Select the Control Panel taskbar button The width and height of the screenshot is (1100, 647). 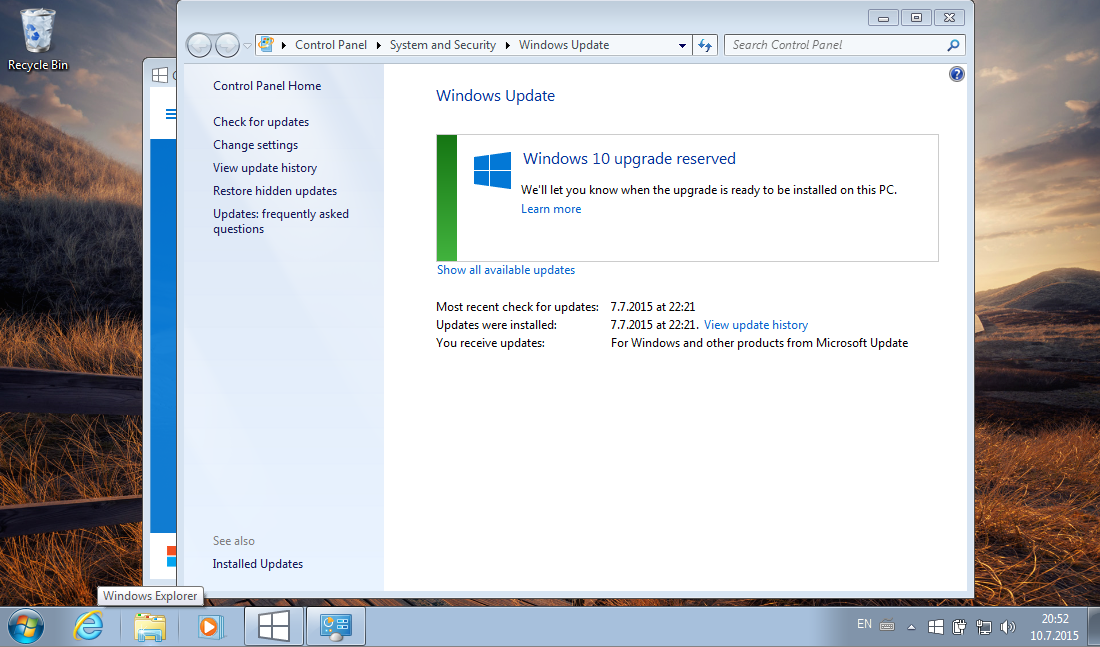335,626
